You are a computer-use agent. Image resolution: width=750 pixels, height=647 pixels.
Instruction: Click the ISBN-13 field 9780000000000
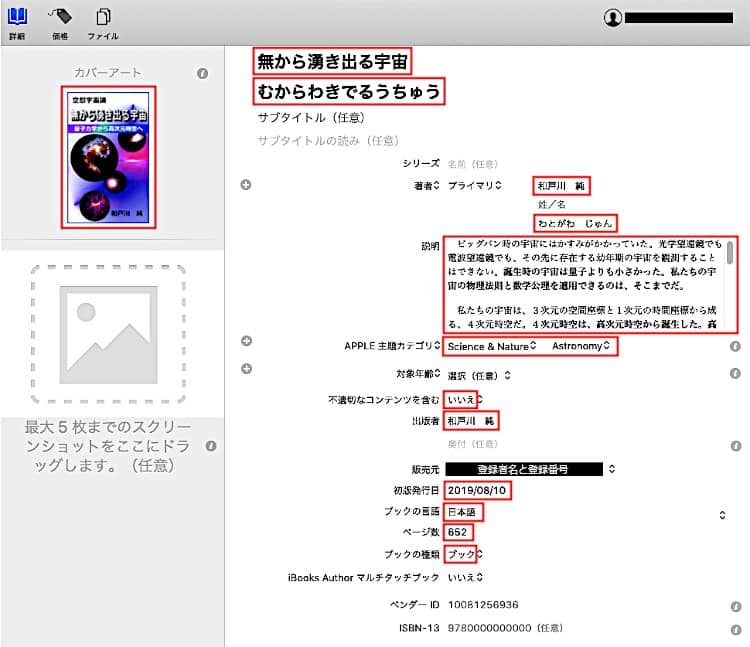click(505, 628)
